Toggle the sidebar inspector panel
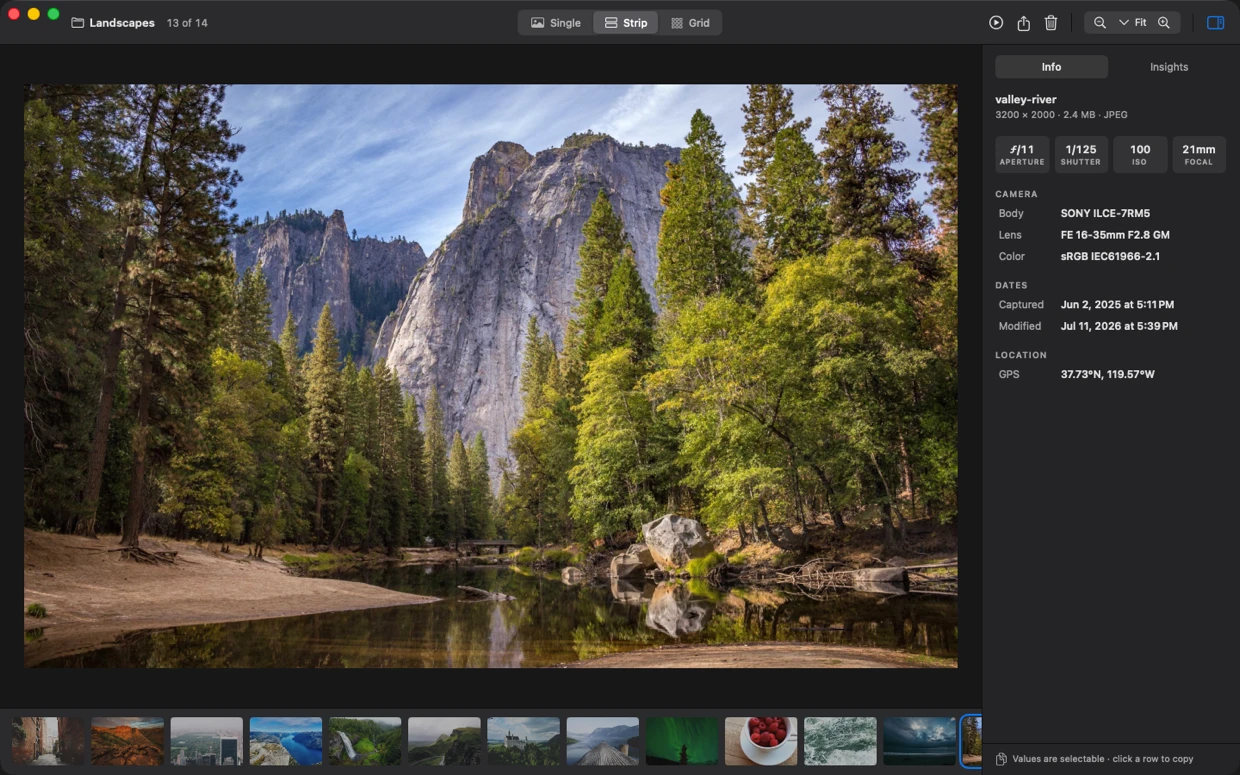 (1216, 23)
